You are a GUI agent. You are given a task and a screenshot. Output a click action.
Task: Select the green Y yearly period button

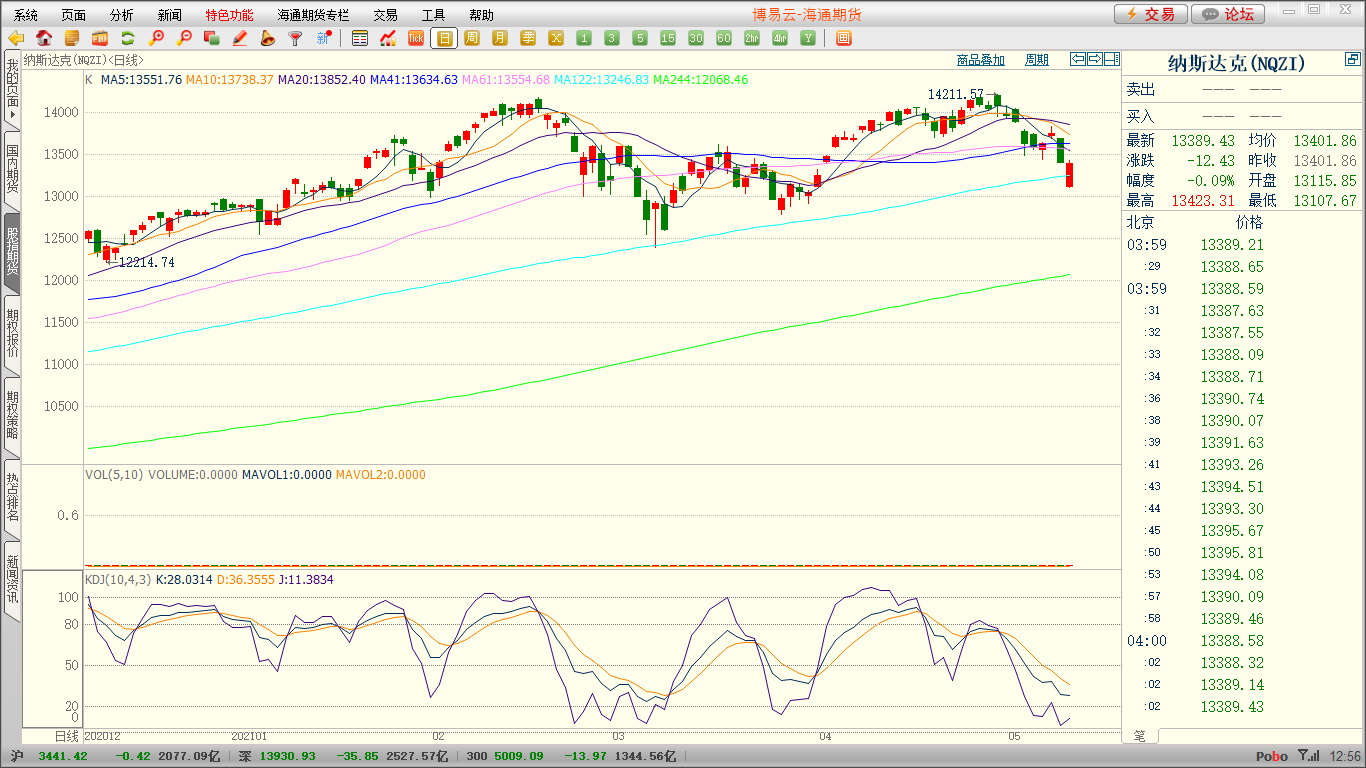pyautogui.click(x=808, y=38)
